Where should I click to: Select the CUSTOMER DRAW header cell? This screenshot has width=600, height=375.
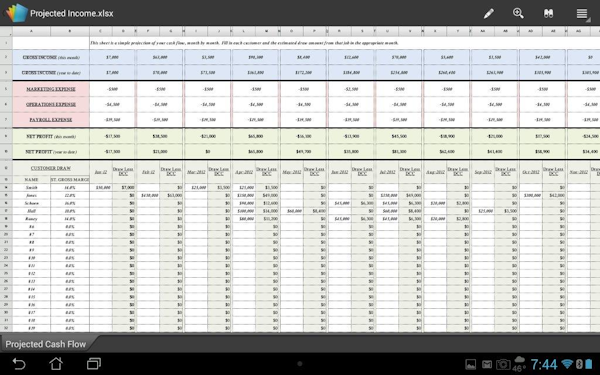coord(51,168)
